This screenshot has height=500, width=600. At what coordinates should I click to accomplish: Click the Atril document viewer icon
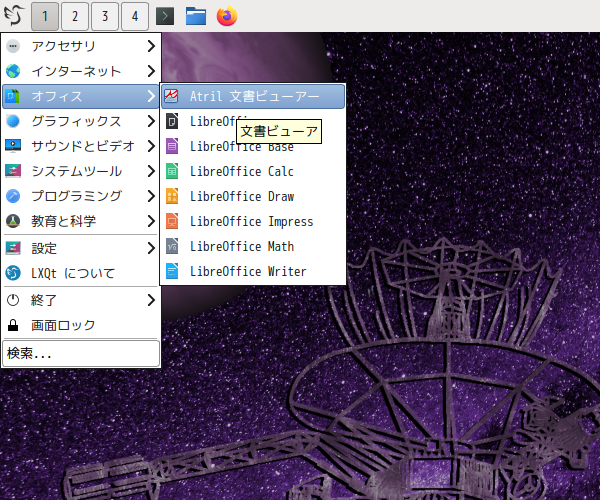click(x=171, y=96)
